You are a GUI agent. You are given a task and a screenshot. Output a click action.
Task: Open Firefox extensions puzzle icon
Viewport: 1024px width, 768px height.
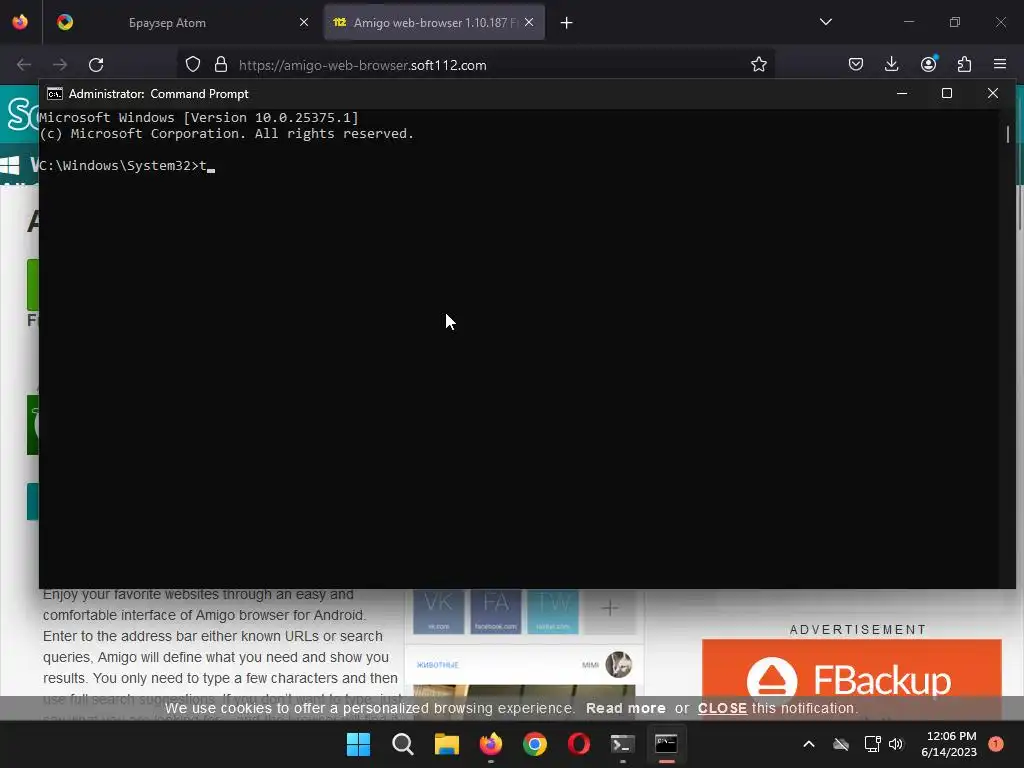pos(964,65)
